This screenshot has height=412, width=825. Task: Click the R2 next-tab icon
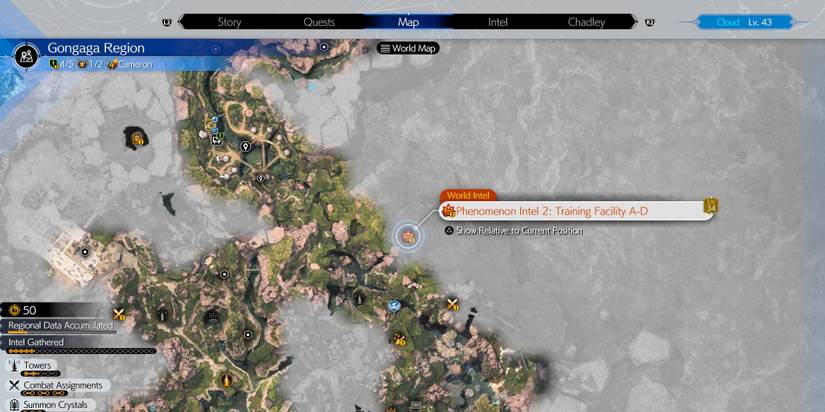point(649,22)
